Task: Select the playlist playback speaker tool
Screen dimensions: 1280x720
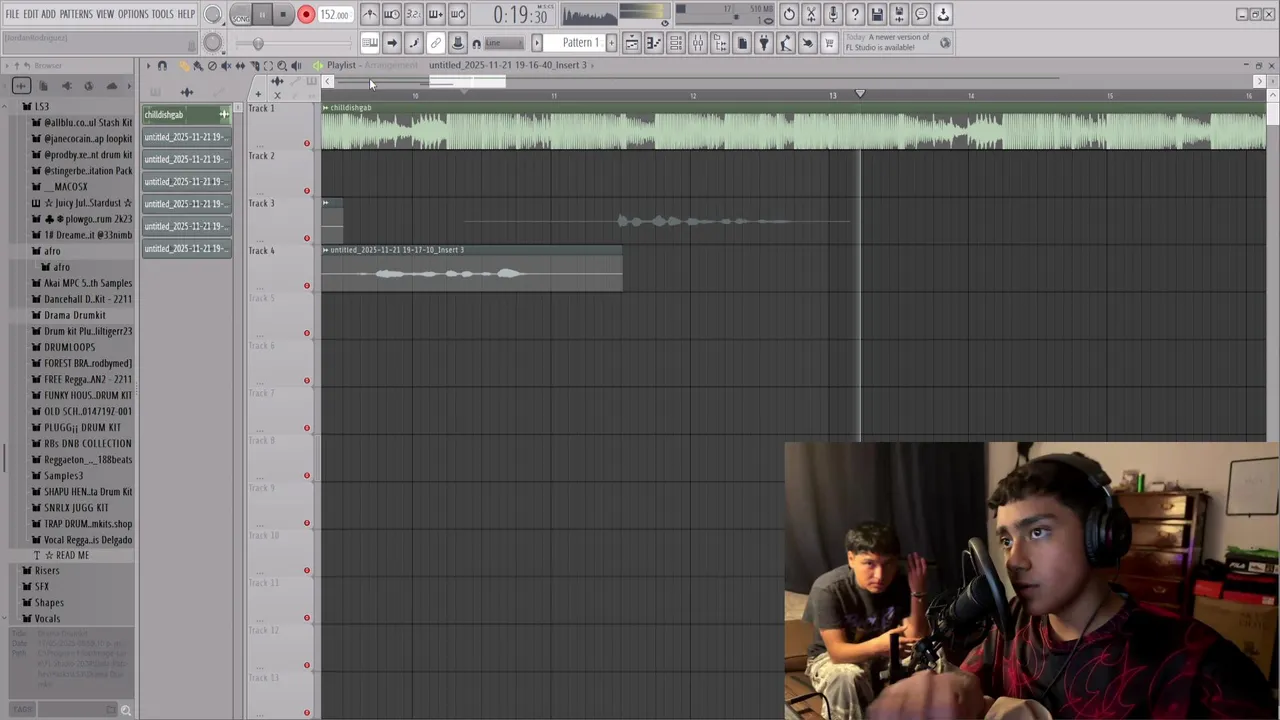Action: coord(296,66)
